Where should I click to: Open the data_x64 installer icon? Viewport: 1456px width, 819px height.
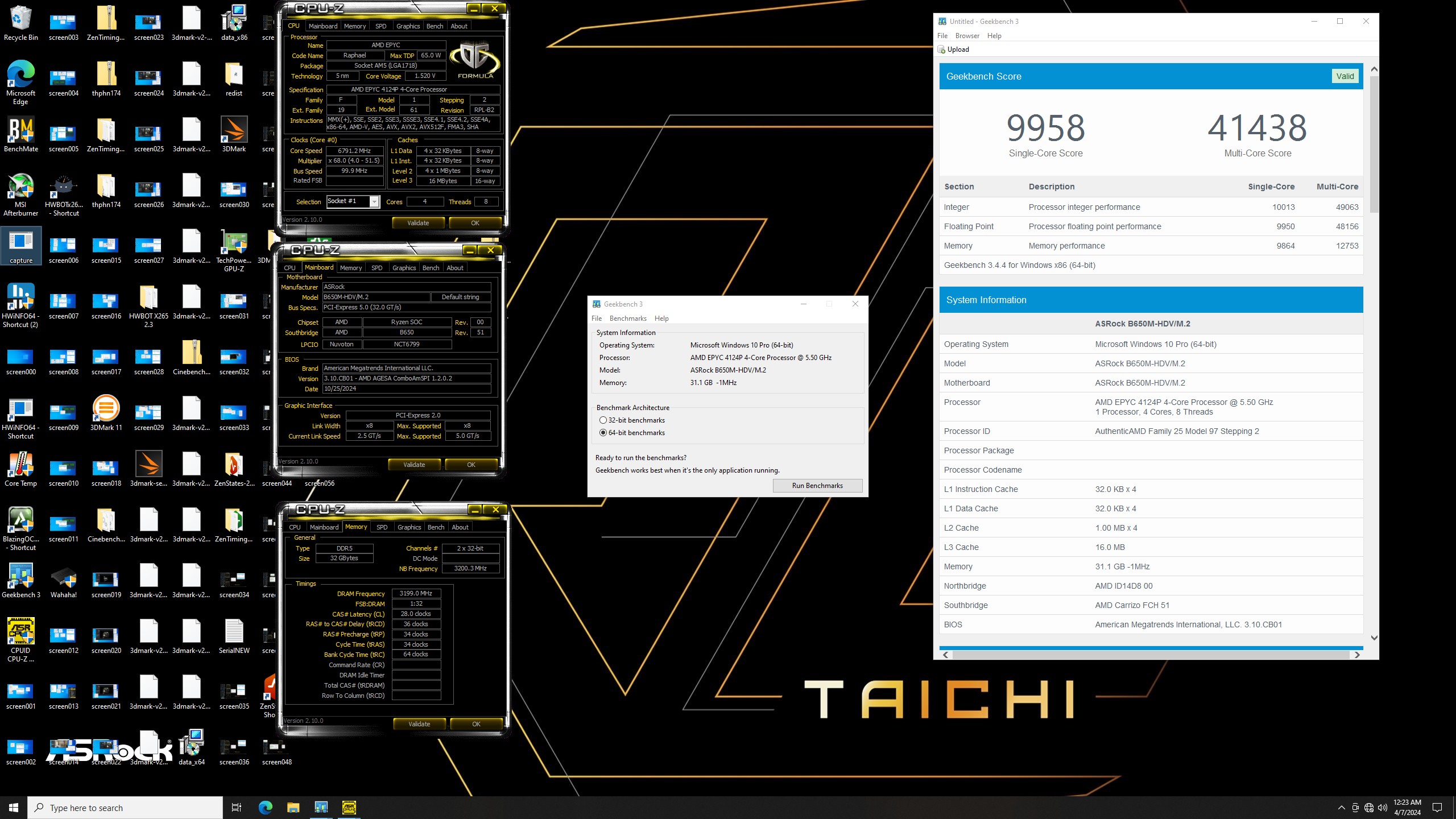point(191,748)
